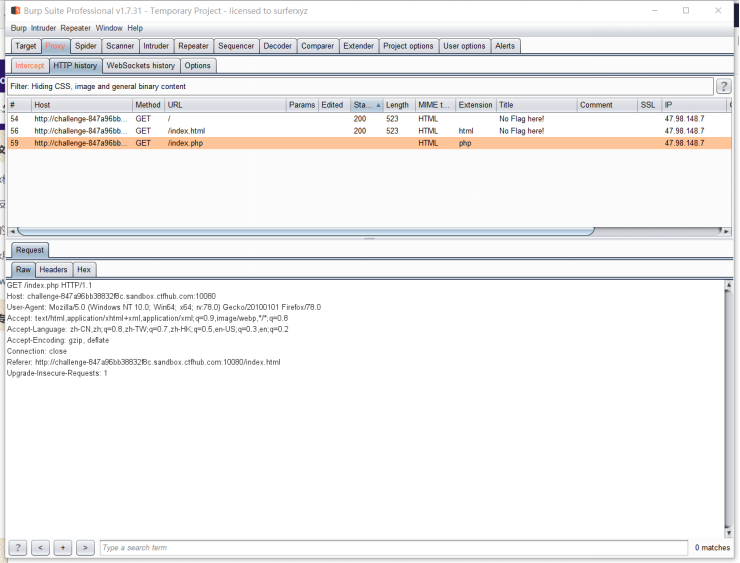Screen dimensions: 740x563
Task: Select the Request tab
Action: click(30, 250)
